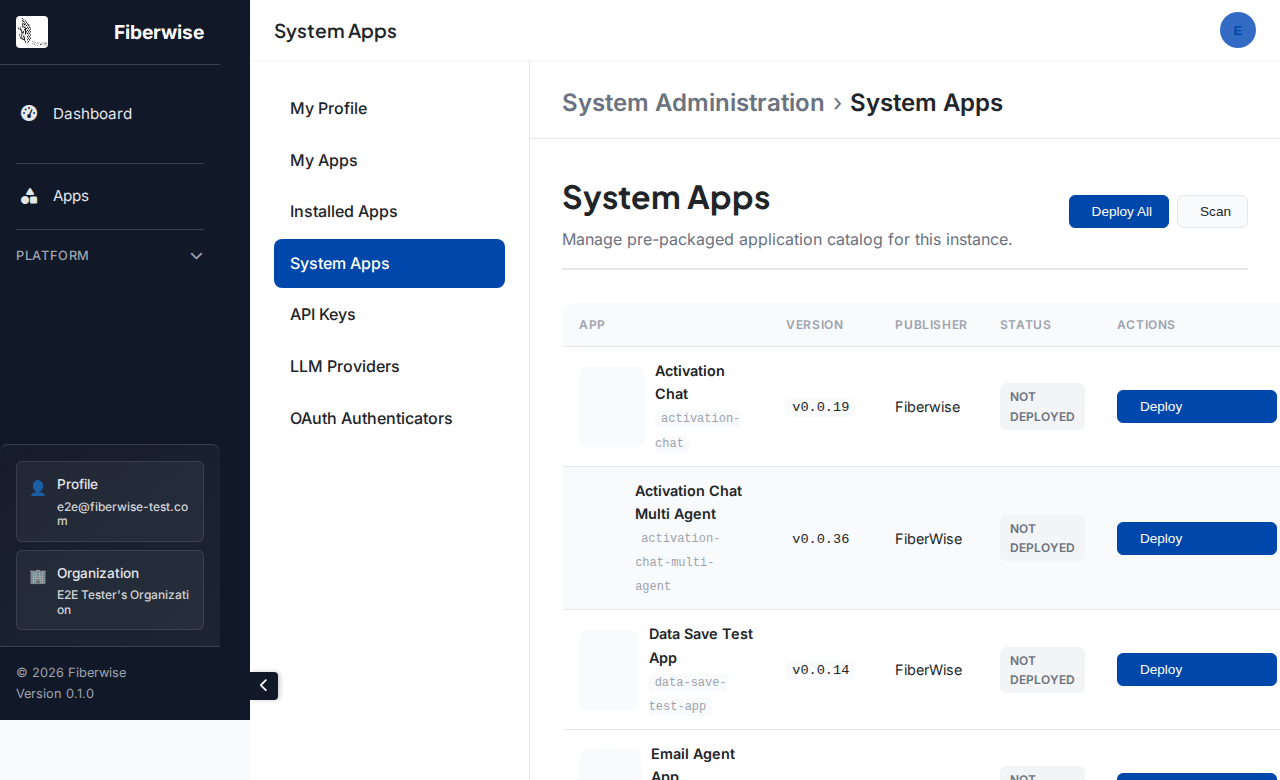Navigate to System Administration via breadcrumb
1280x780 pixels.
(x=693, y=102)
